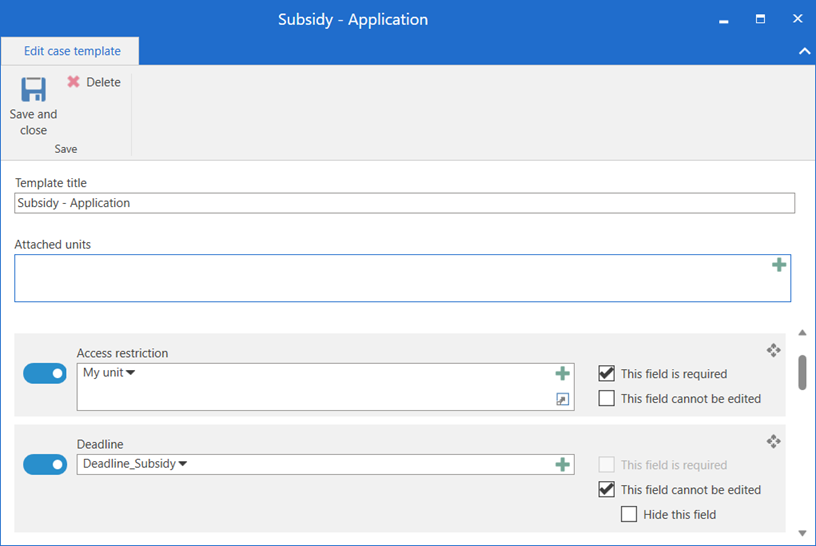The image size is (816, 546).
Task: Check 'Hide this field' for Deadline
Action: [629, 514]
